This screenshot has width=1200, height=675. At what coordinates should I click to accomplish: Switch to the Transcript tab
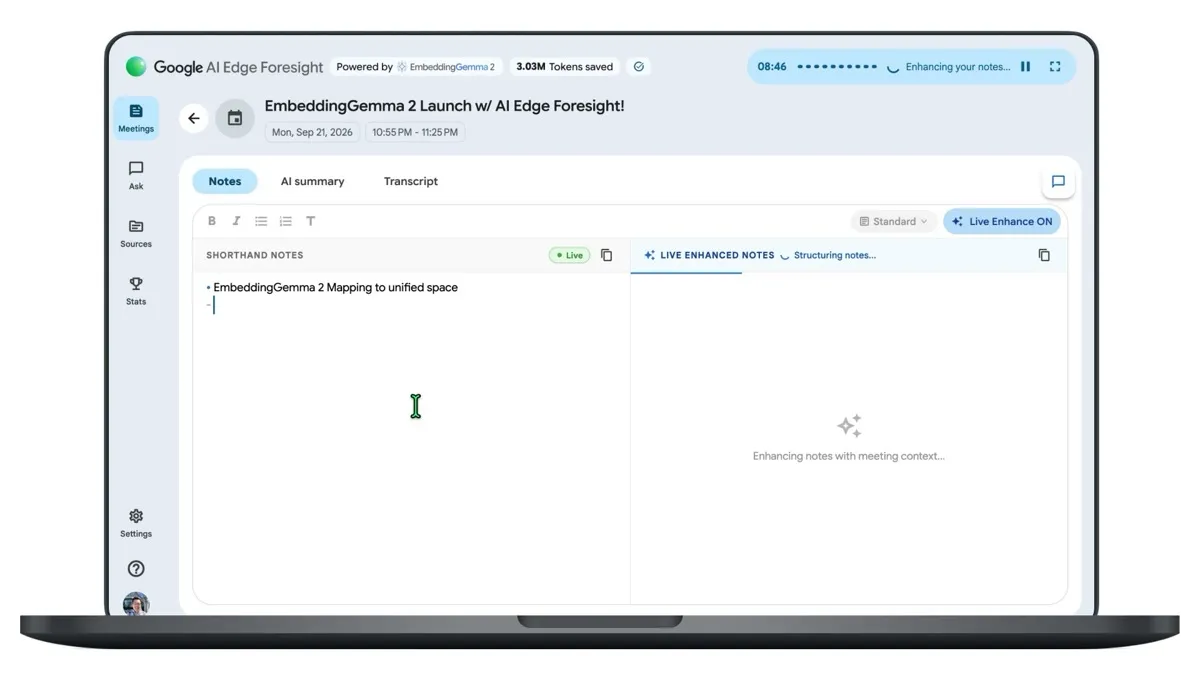tap(411, 181)
